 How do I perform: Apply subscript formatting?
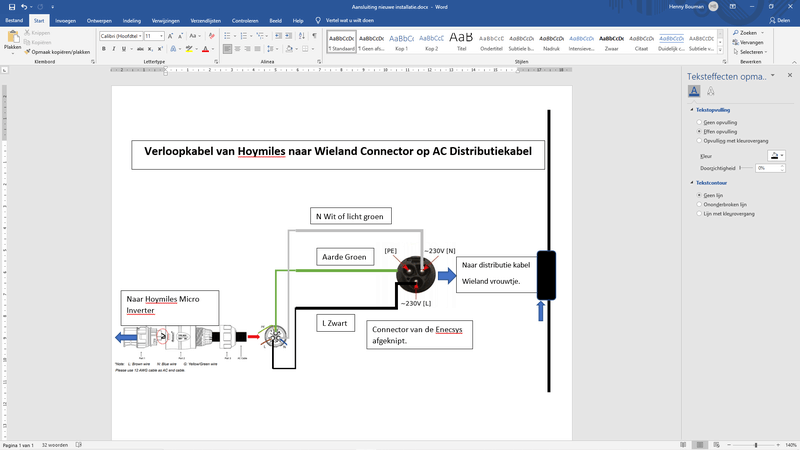[x=150, y=49]
